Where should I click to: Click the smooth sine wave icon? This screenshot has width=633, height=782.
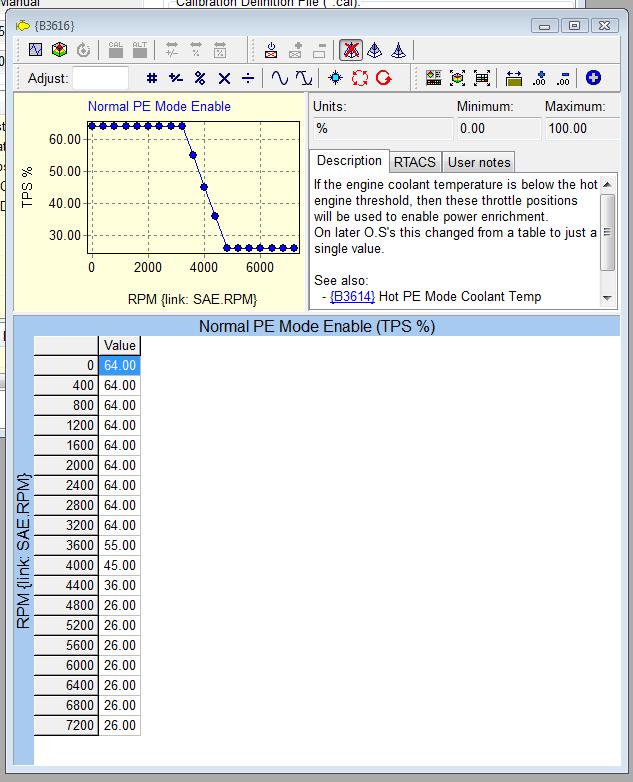coord(279,78)
